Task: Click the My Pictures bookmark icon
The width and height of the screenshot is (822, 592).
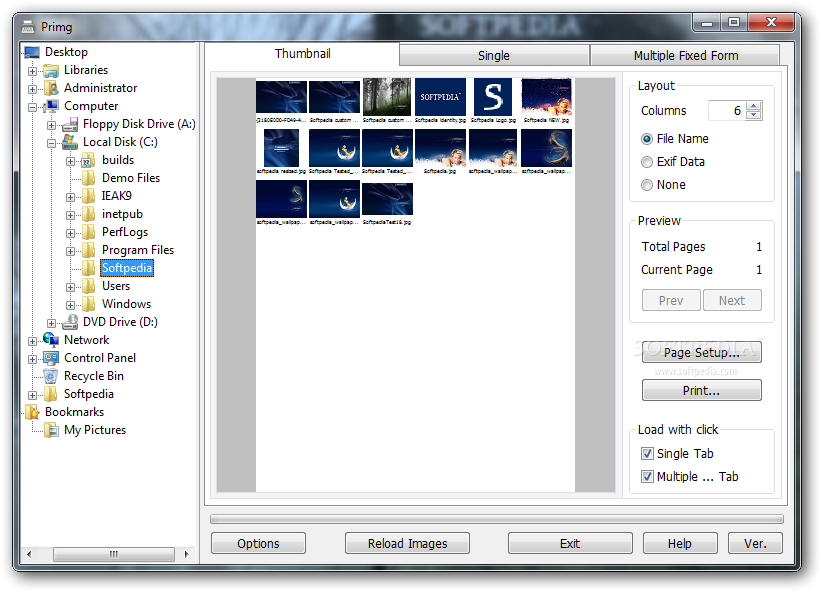Action: coord(51,430)
